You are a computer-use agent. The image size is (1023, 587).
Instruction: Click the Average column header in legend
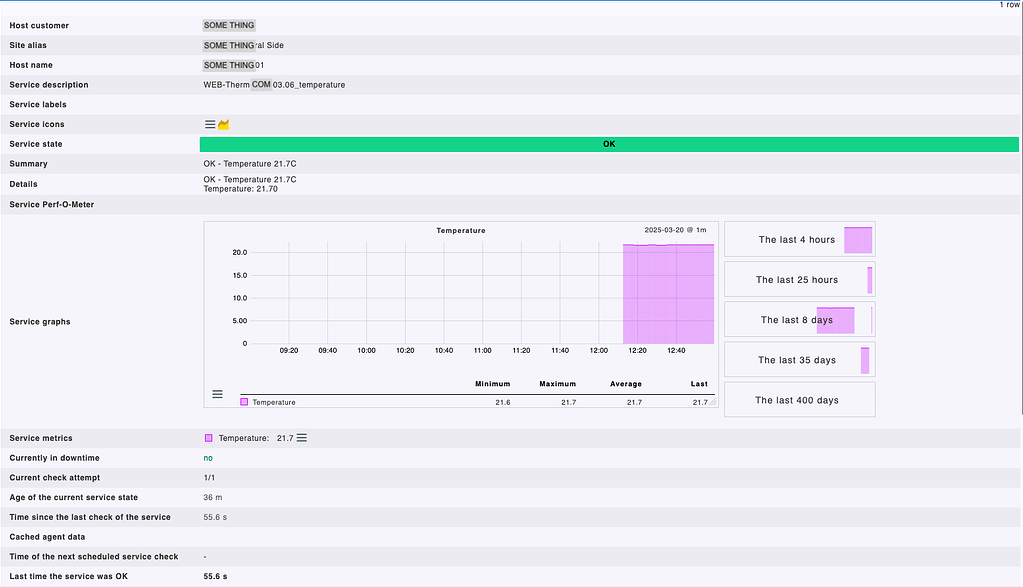pyautogui.click(x=626, y=384)
